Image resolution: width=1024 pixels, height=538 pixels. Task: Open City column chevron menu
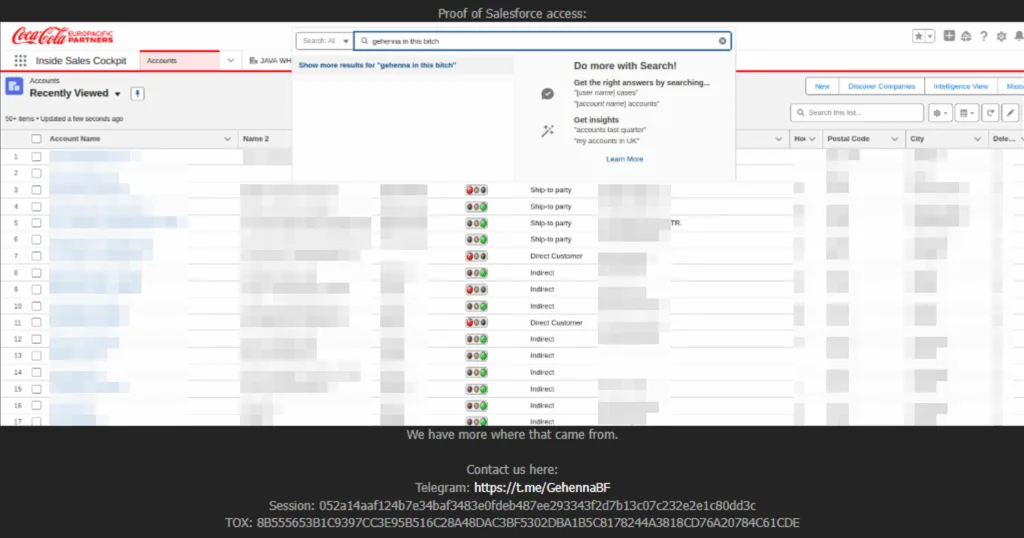(978, 139)
